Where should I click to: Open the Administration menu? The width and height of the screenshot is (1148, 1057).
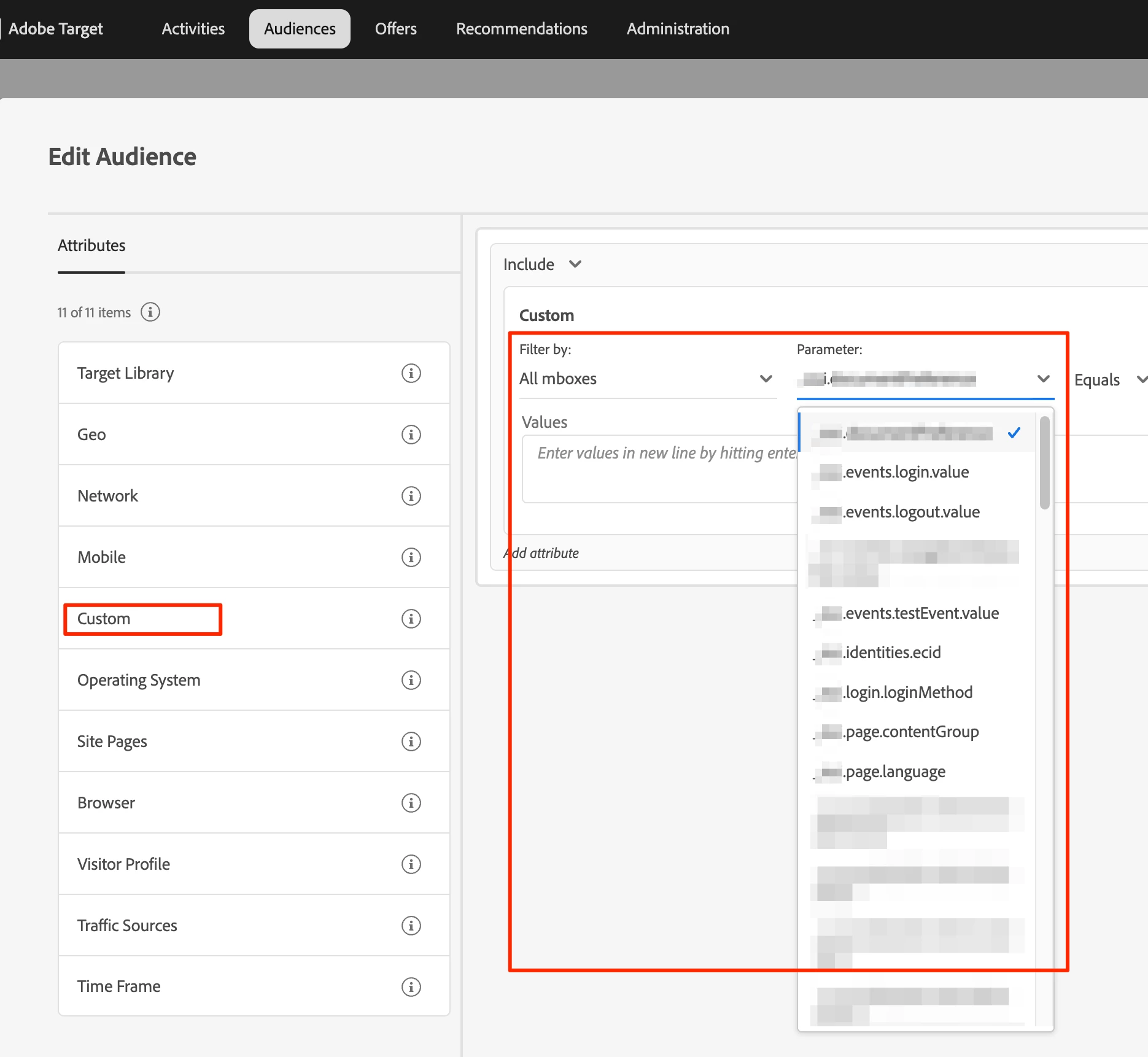[x=678, y=29]
